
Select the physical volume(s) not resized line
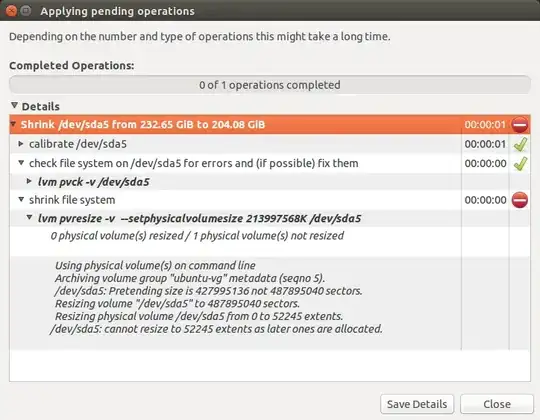(197, 236)
